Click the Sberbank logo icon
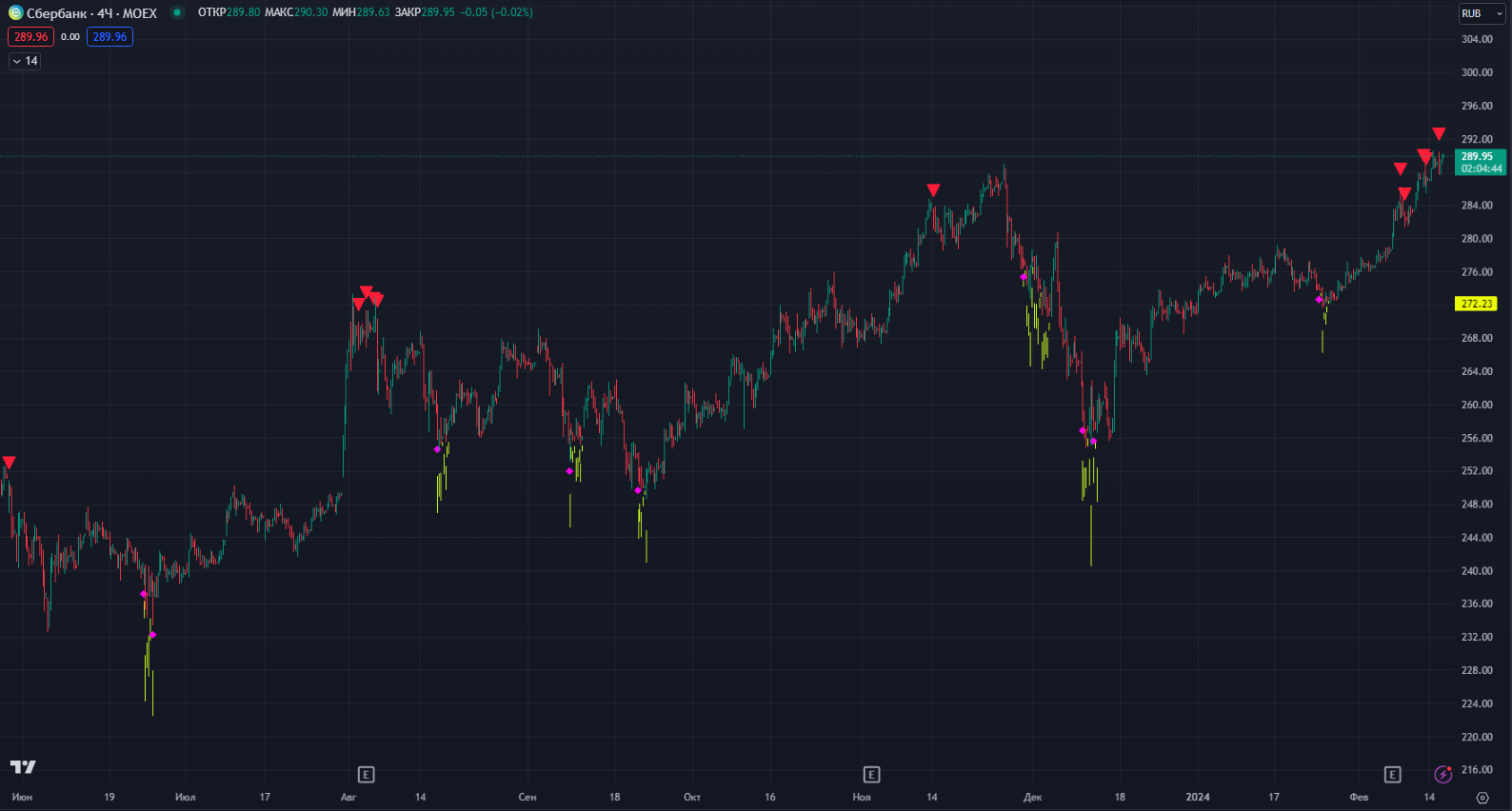 click(x=15, y=13)
